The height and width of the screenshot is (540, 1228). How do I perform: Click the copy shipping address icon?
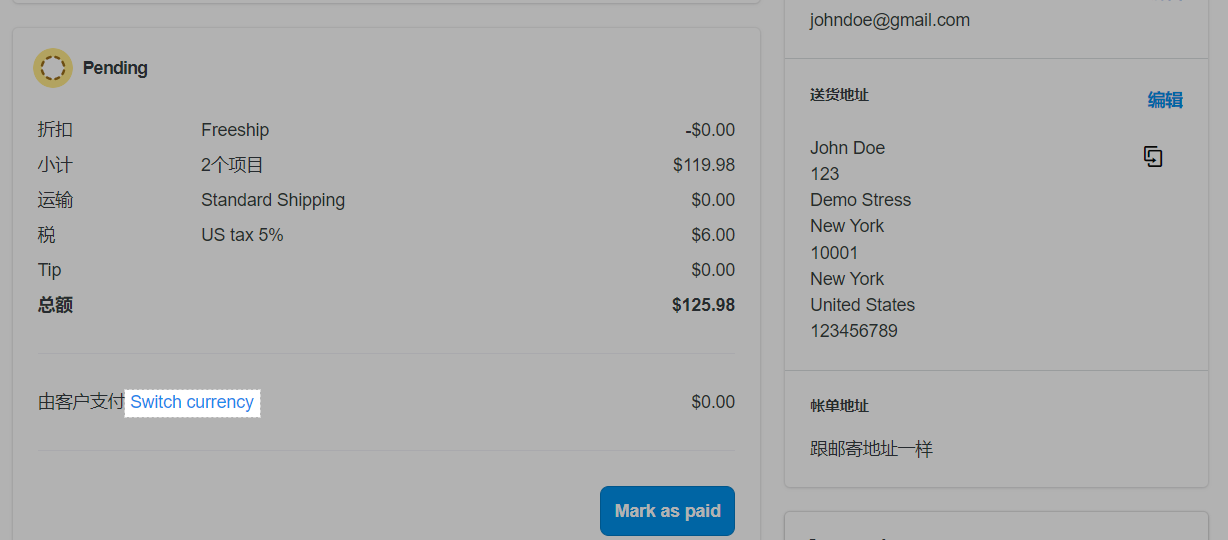[1153, 157]
